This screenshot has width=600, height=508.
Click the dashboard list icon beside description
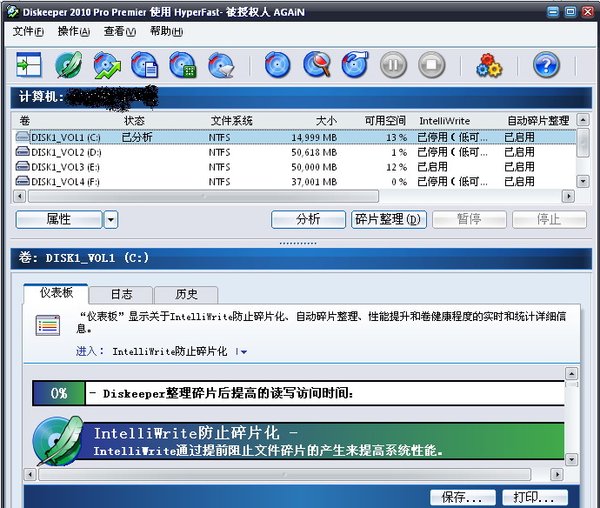click(x=48, y=326)
